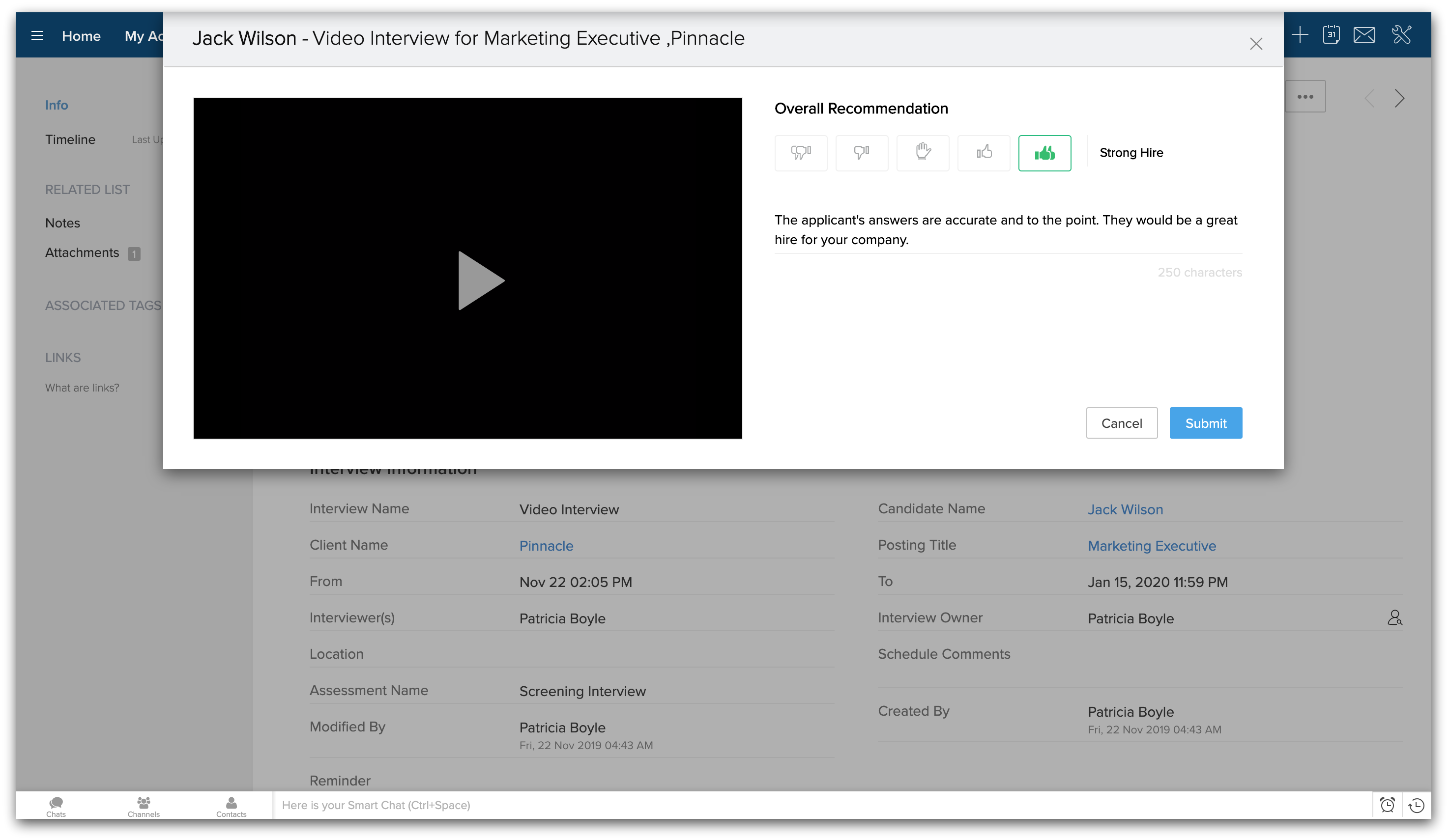Open Chats in the bottom bar

(x=56, y=806)
